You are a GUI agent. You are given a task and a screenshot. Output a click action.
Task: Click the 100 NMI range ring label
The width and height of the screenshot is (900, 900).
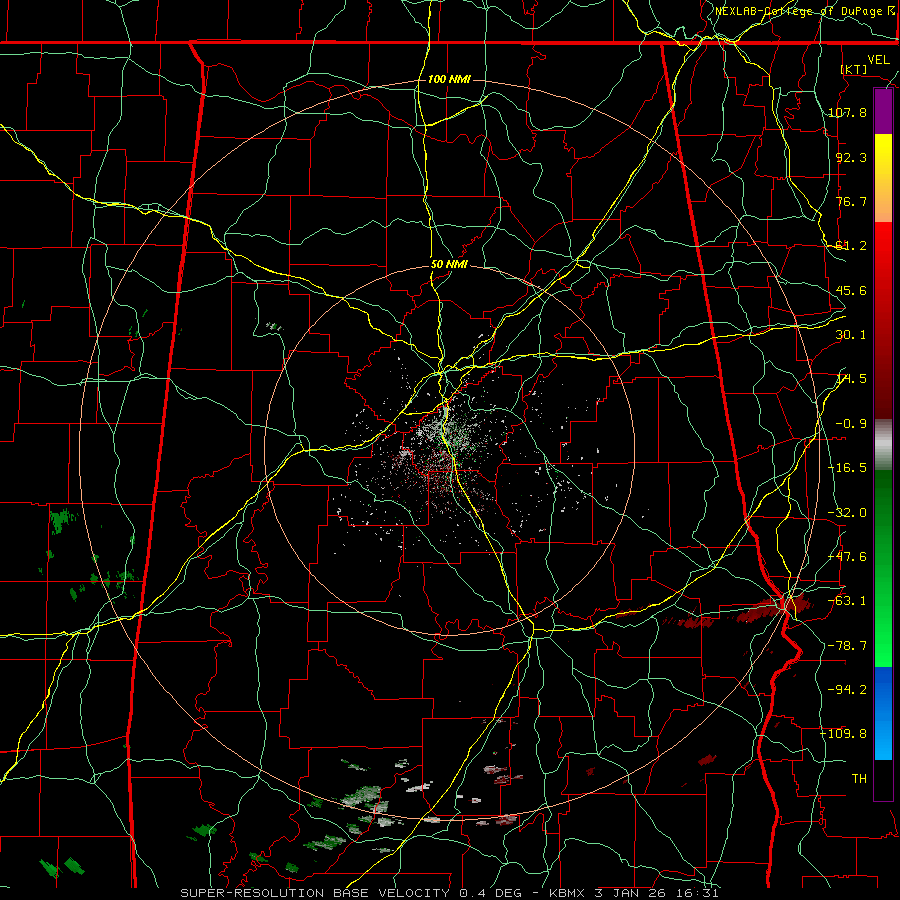tap(449, 79)
